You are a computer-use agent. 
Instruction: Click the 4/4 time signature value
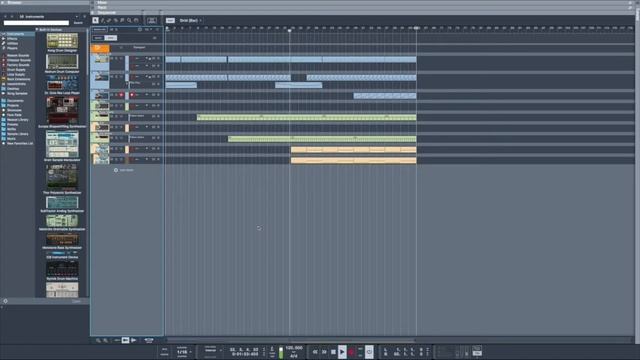(x=293, y=356)
